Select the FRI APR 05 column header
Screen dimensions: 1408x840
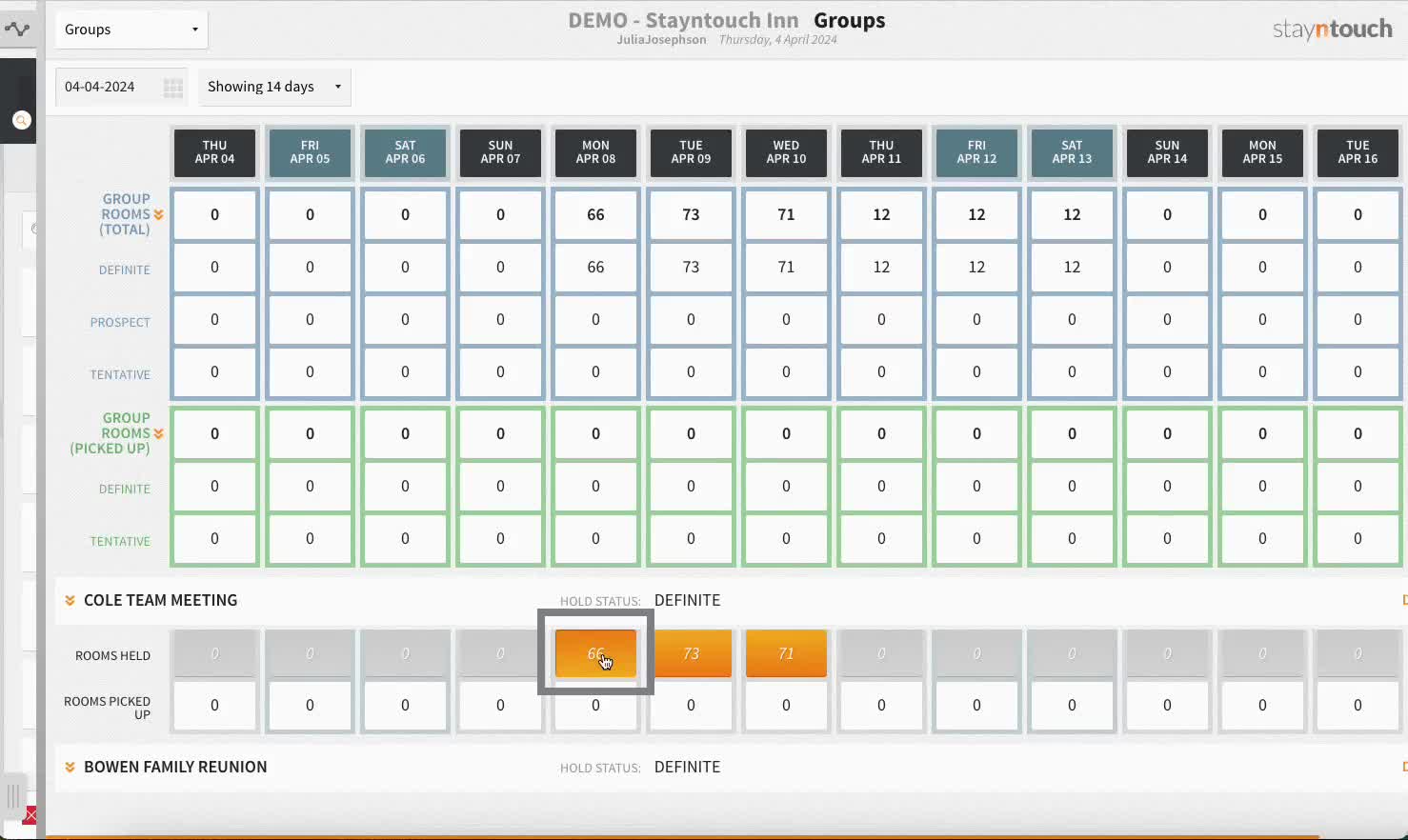[x=310, y=152]
